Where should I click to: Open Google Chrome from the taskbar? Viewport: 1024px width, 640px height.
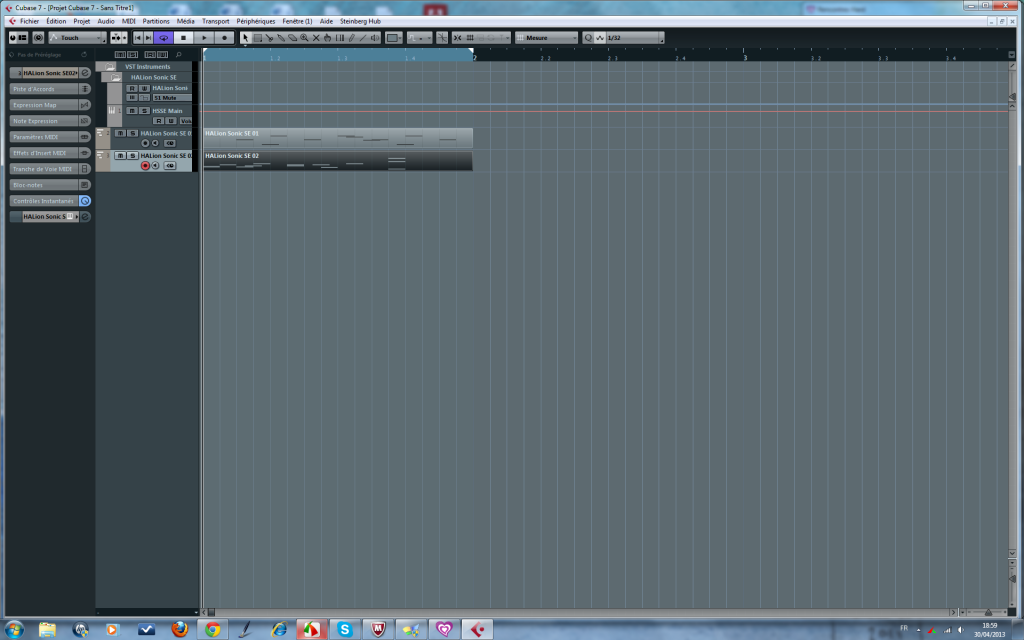[x=213, y=630]
